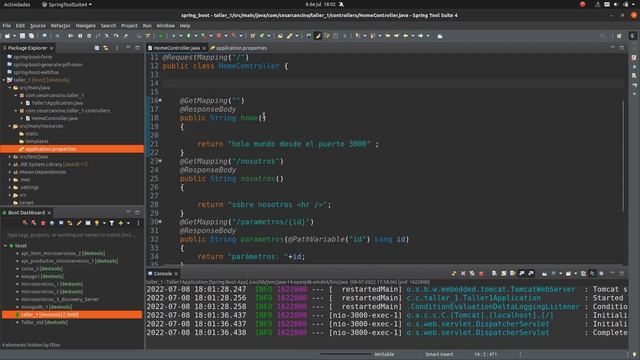Open Package Explorer view menu
This screenshot has height=360, width=640.
point(117,48)
